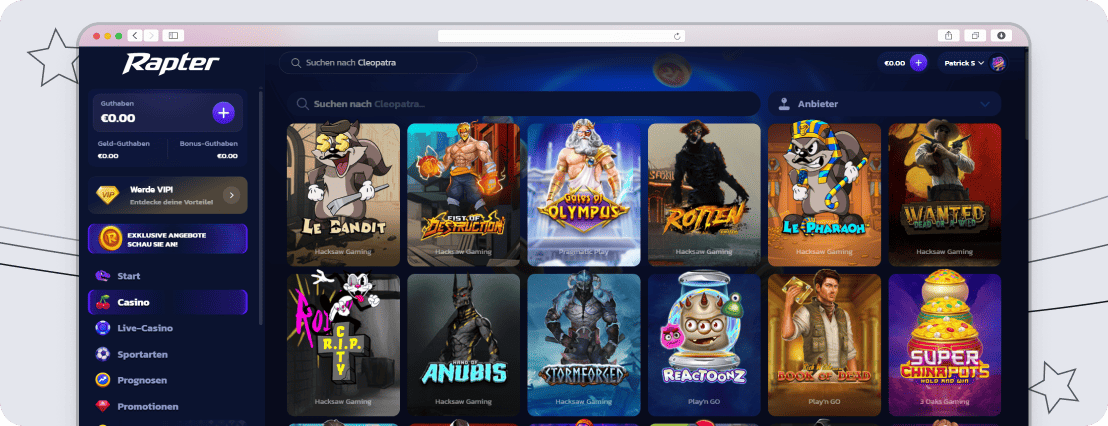Screen dimensions: 1108x426
Task: Go back with browser back arrow
Action: click(136, 35)
